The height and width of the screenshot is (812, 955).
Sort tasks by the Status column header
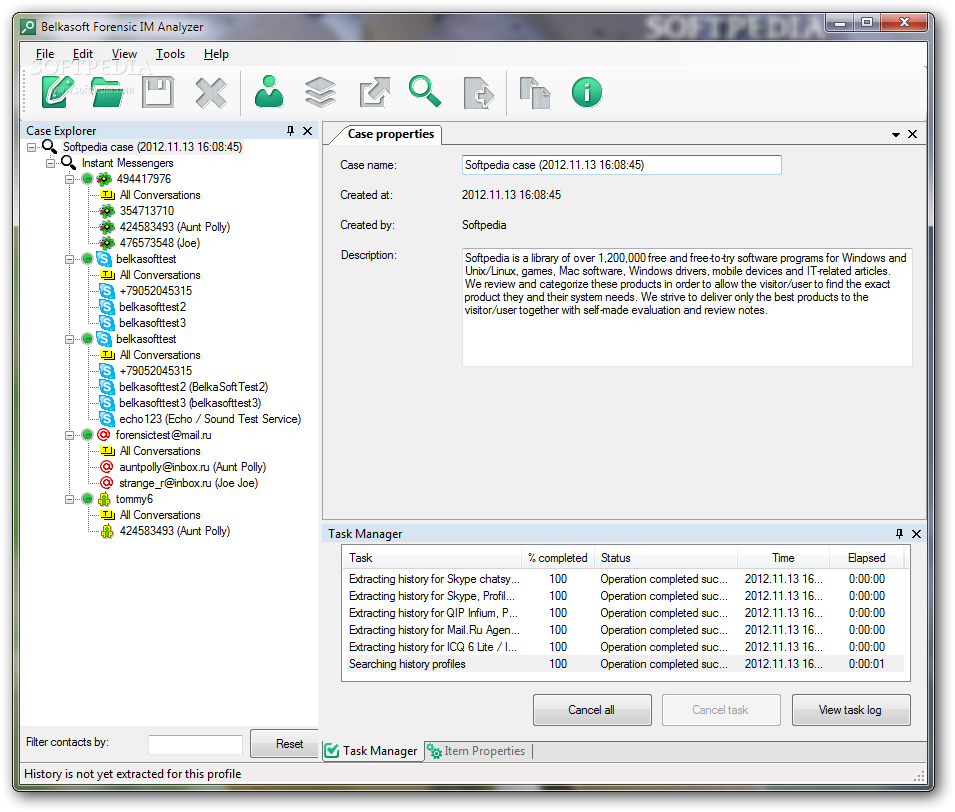[x=666, y=558]
